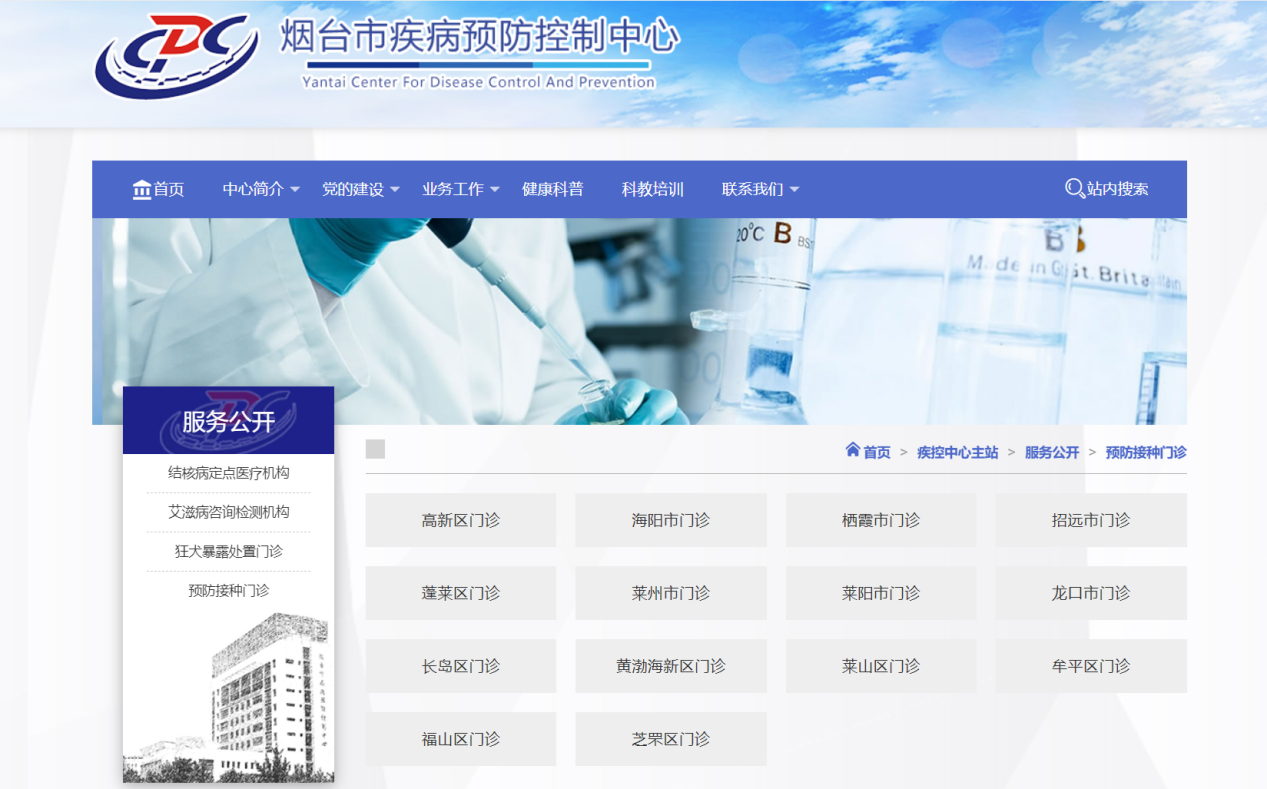
Task: Open the 黄渤海新区门诊 button
Action: (670, 666)
